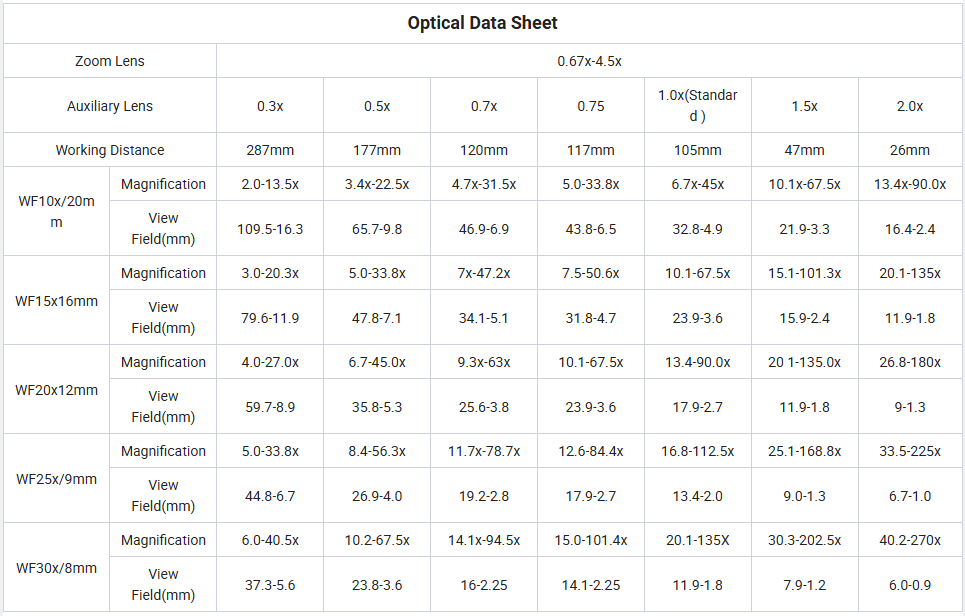This screenshot has width=965, height=616.
Task: Click the WF10x/20mm eyepiece label
Action: click(56, 211)
